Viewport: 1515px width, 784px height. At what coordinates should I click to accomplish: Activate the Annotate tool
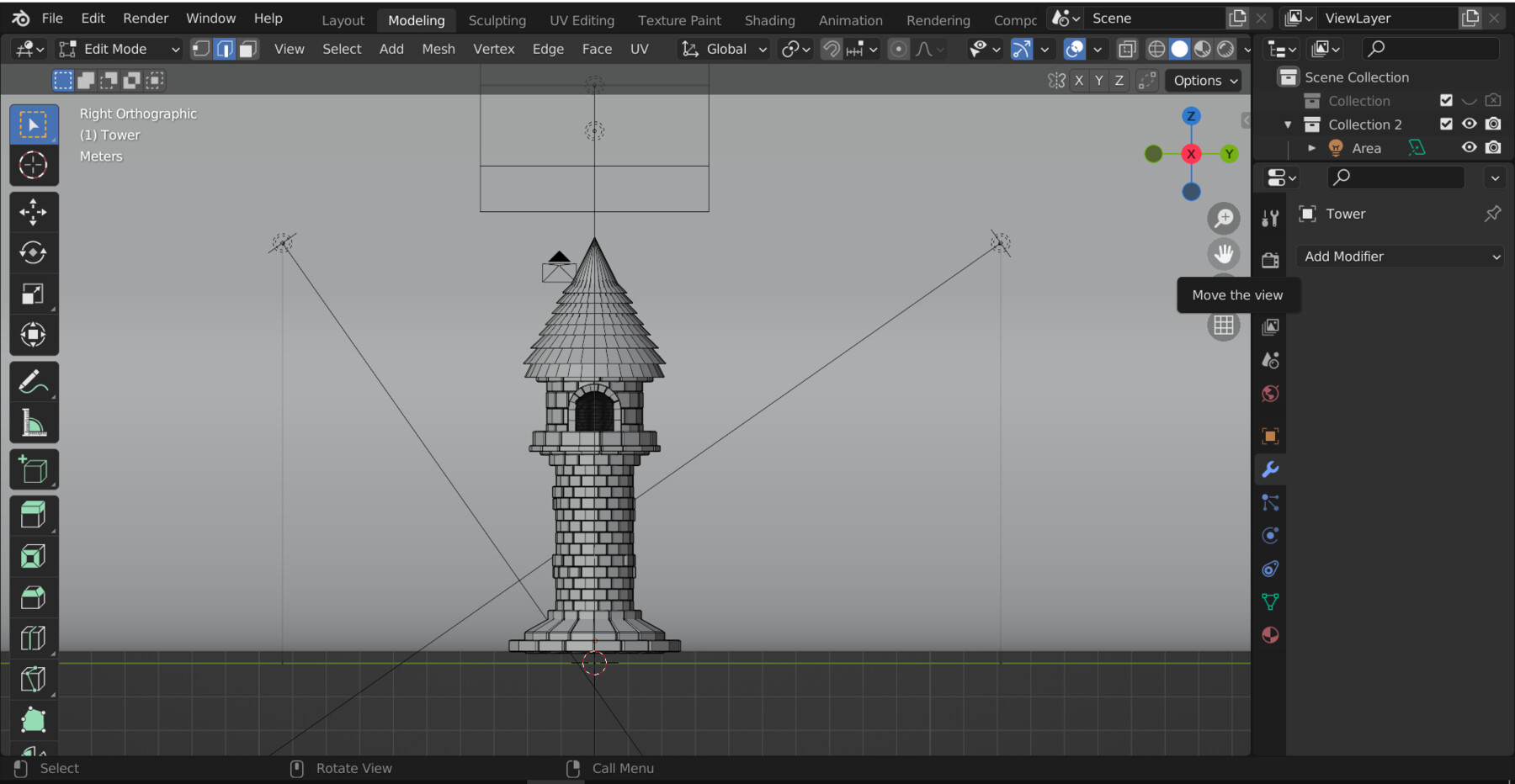click(x=34, y=379)
